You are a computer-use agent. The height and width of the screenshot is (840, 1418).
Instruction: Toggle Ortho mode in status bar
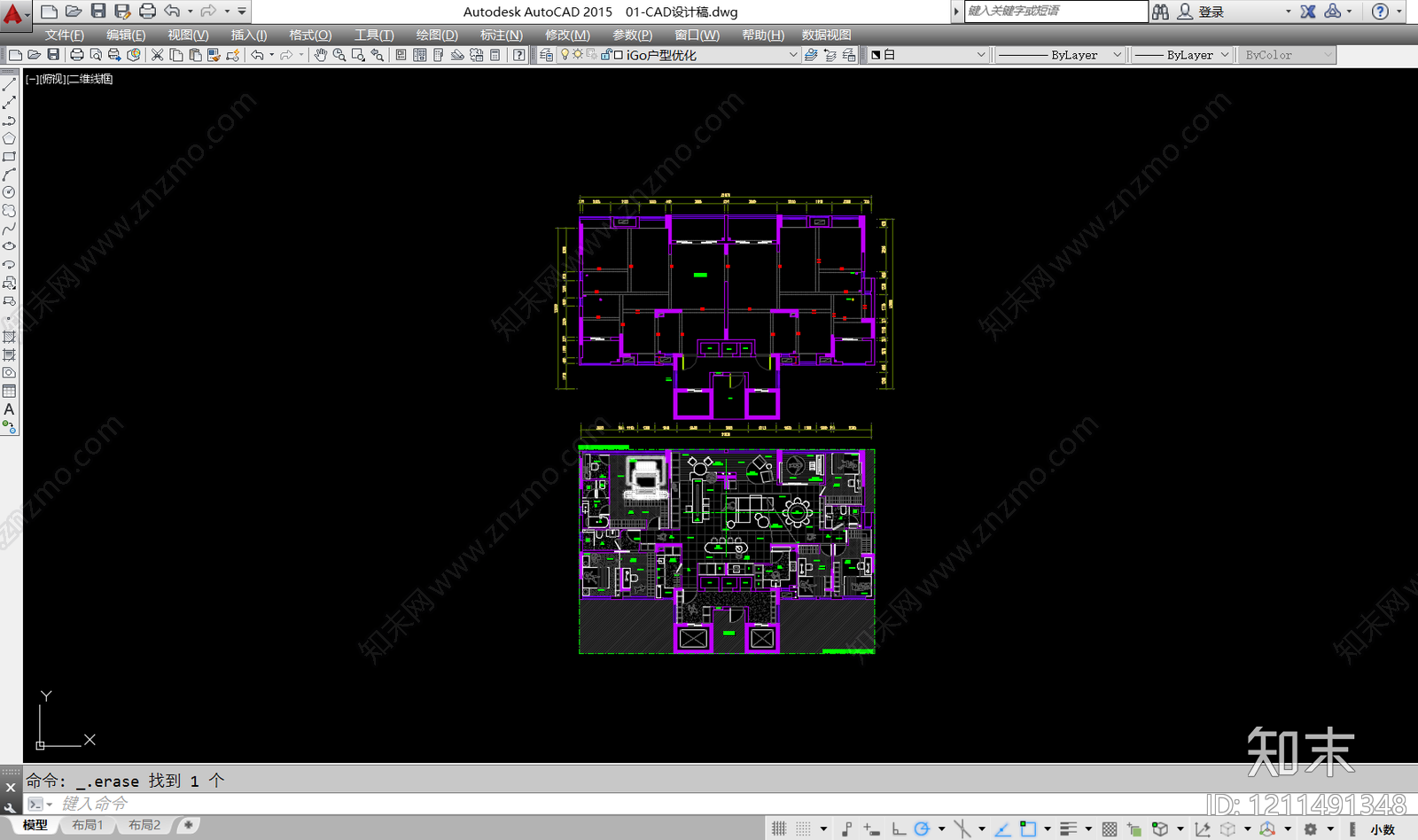(899, 828)
